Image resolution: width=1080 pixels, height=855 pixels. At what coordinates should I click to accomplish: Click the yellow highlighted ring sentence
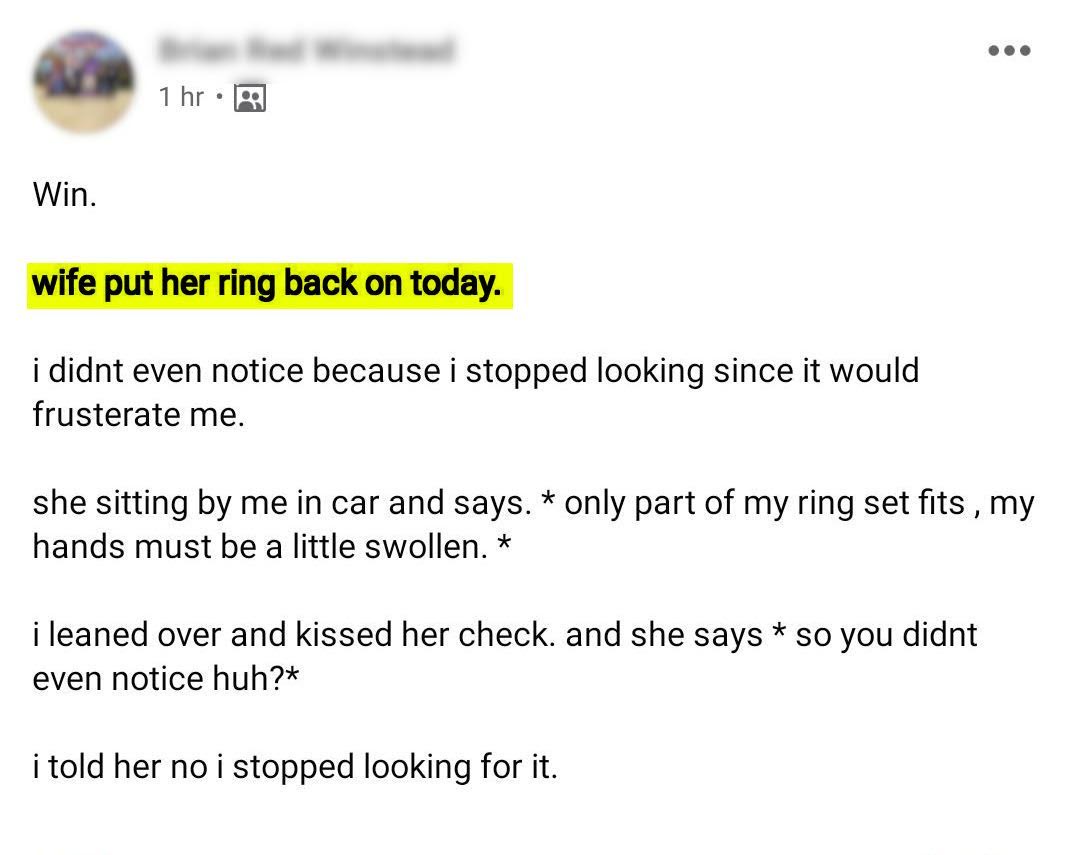click(268, 284)
